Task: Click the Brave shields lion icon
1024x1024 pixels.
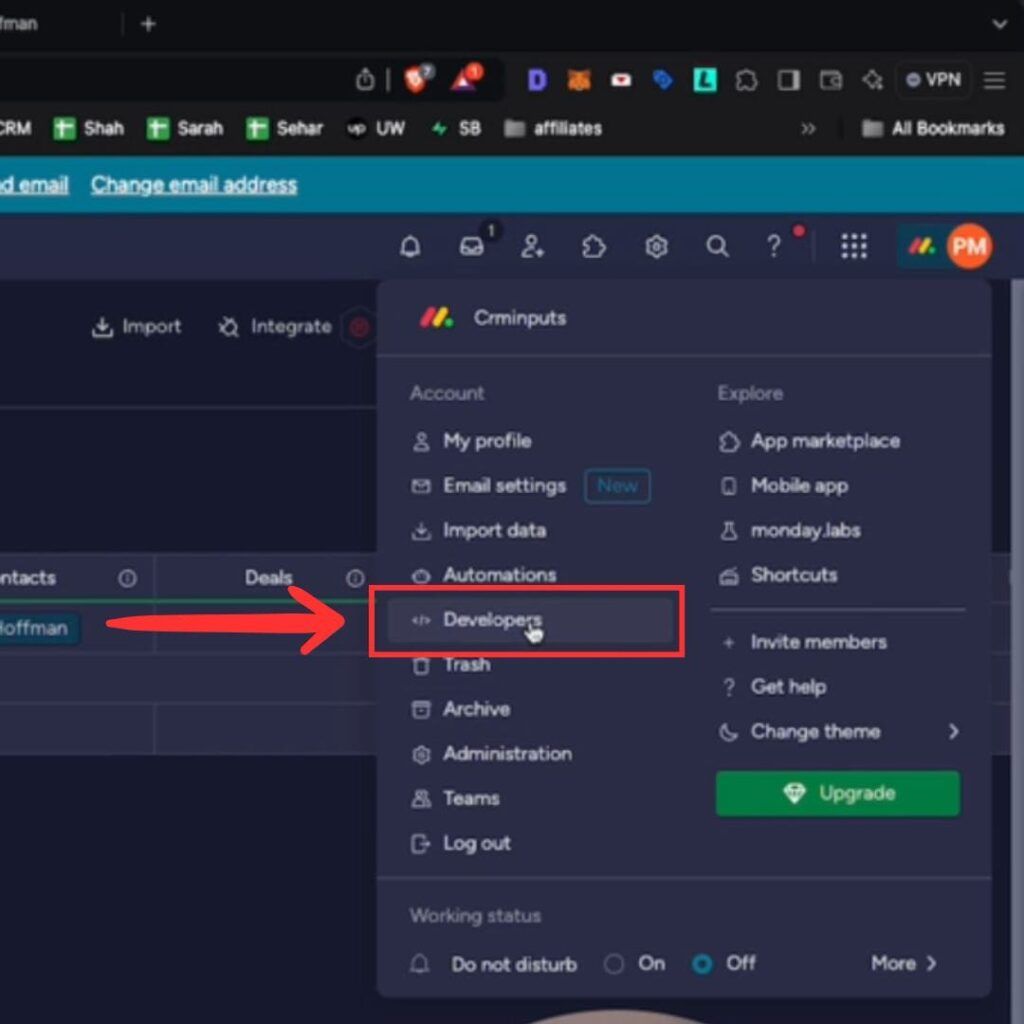Action: (x=416, y=80)
